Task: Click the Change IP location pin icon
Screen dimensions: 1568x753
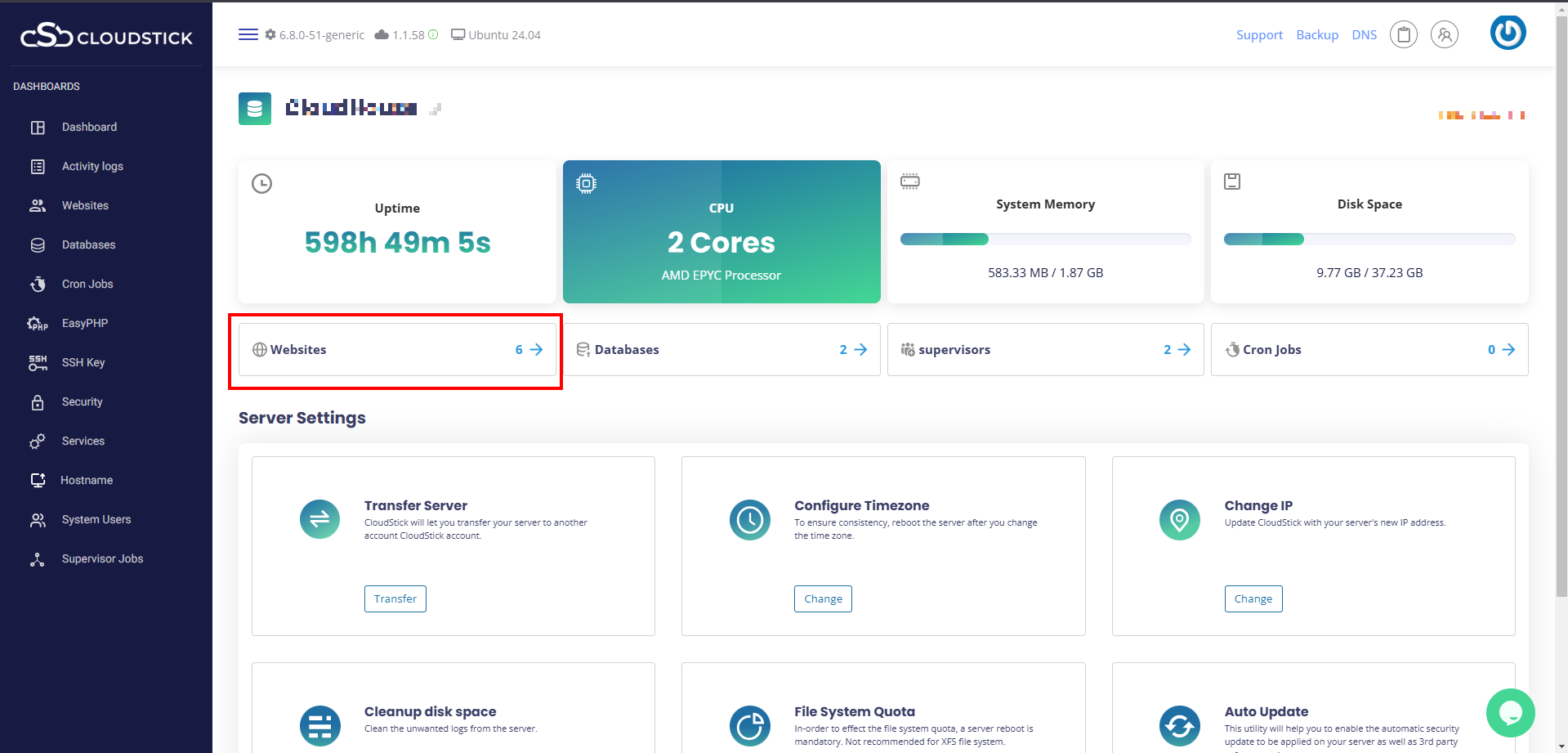Action: (1179, 519)
